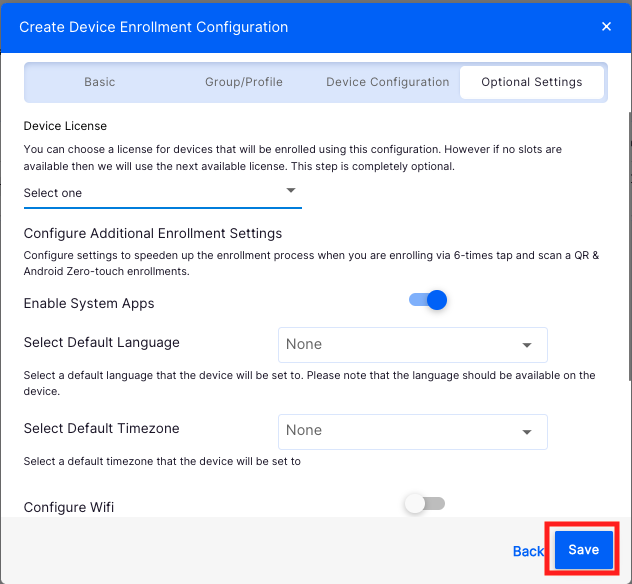
Task: Close the Create Device Enrollment Configuration dialog
Action: click(x=606, y=27)
